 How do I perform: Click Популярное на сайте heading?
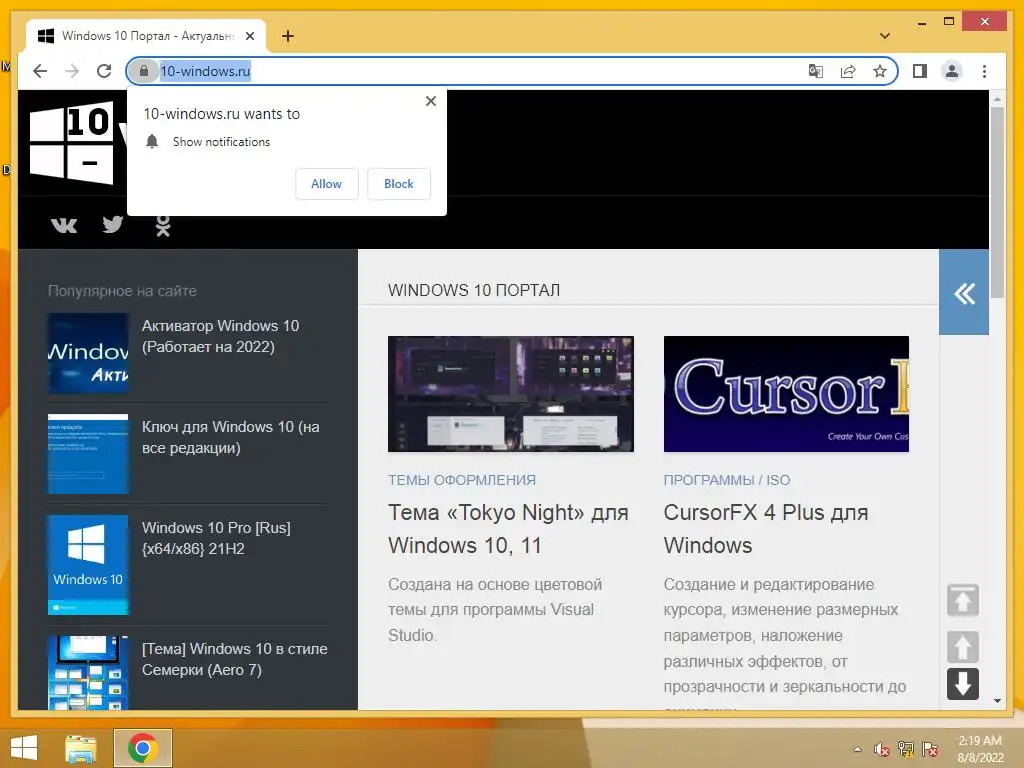(122, 291)
